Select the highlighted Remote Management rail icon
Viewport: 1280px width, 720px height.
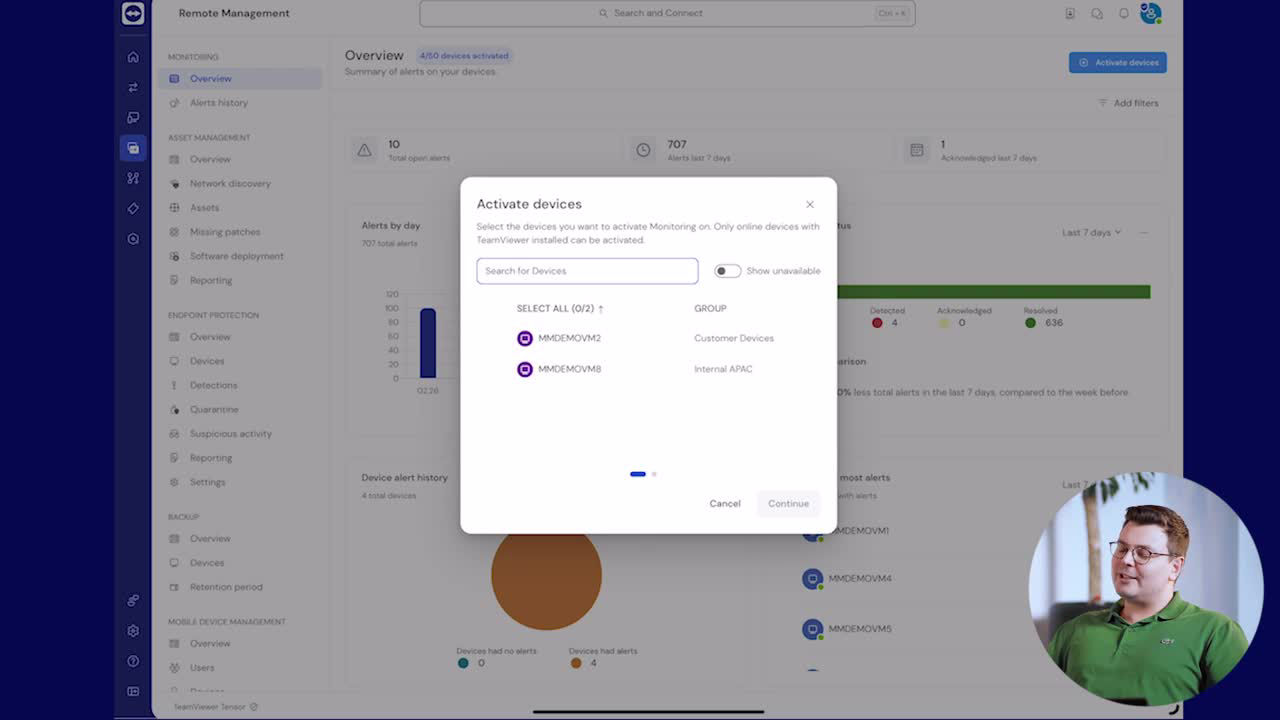[133, 148]
